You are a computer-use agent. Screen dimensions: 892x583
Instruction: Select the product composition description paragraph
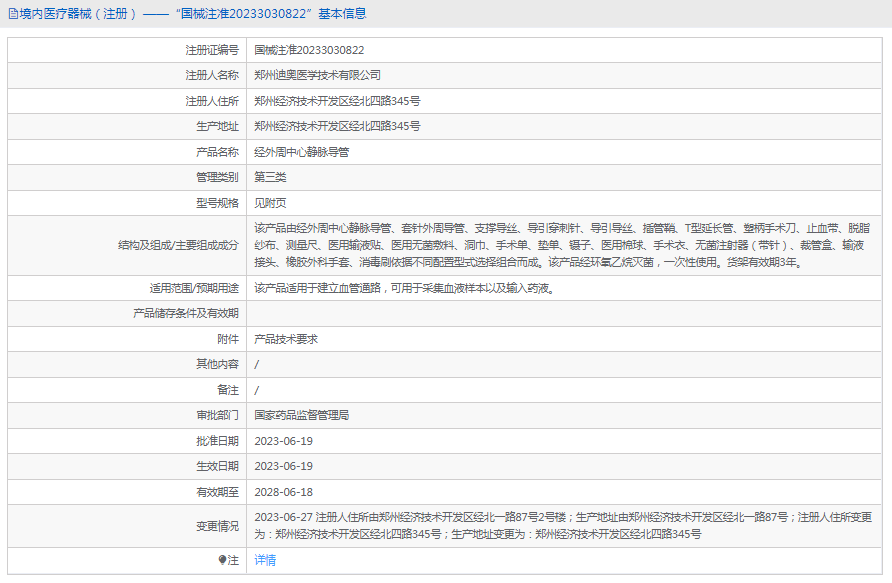(562, 245)
